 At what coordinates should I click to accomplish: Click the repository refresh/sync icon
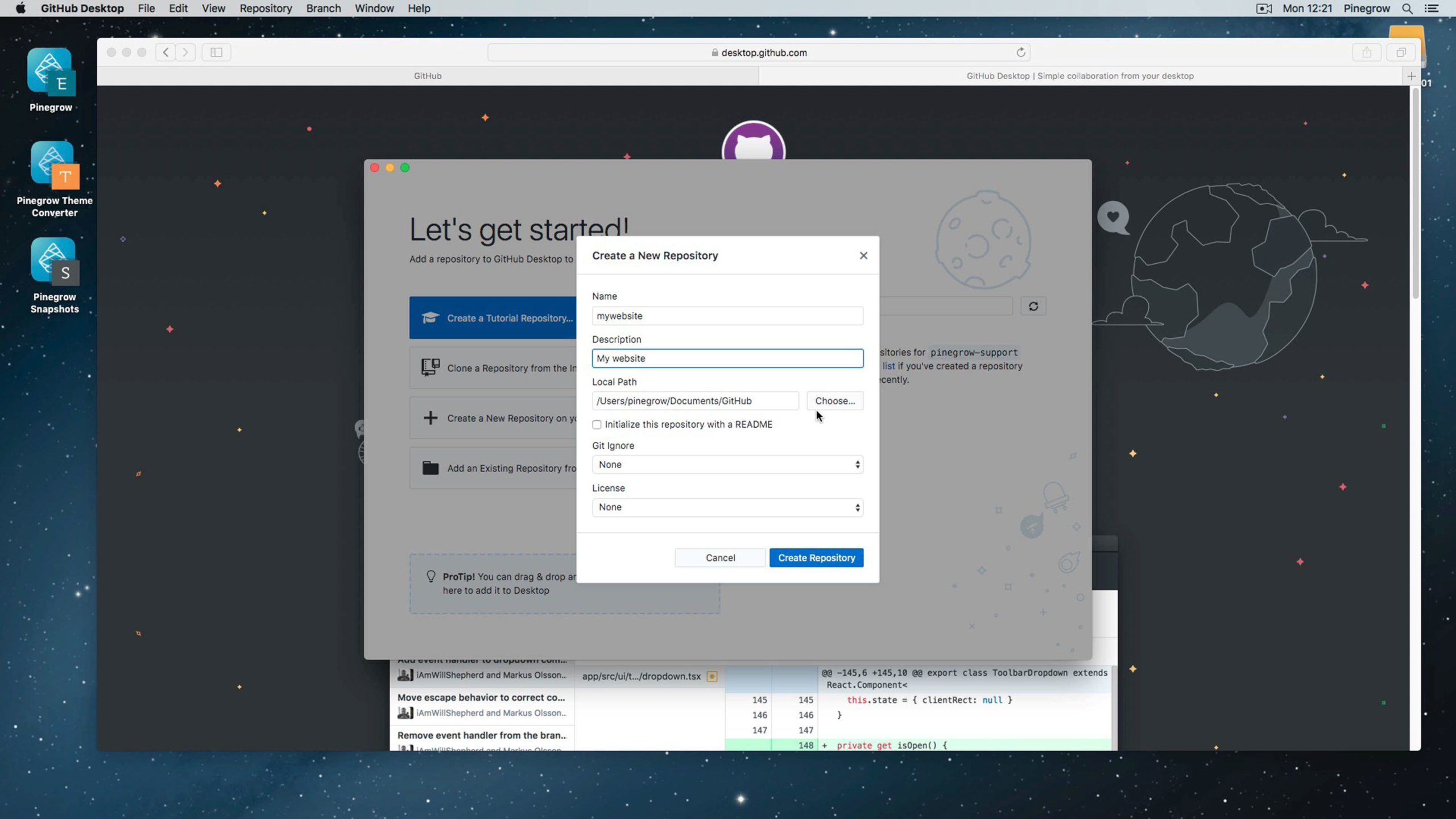[x=1033, y=306]
